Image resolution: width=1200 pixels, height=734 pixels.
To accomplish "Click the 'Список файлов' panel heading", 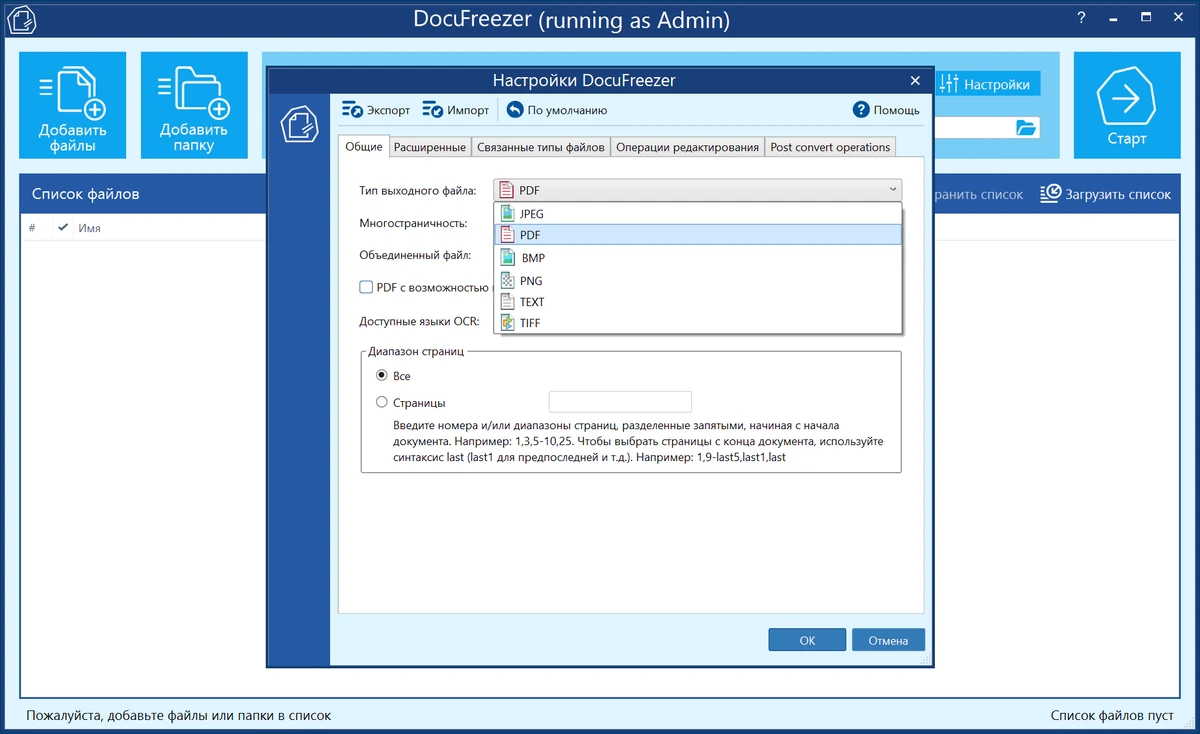I will pyautogui.click(x=85, y=194).
